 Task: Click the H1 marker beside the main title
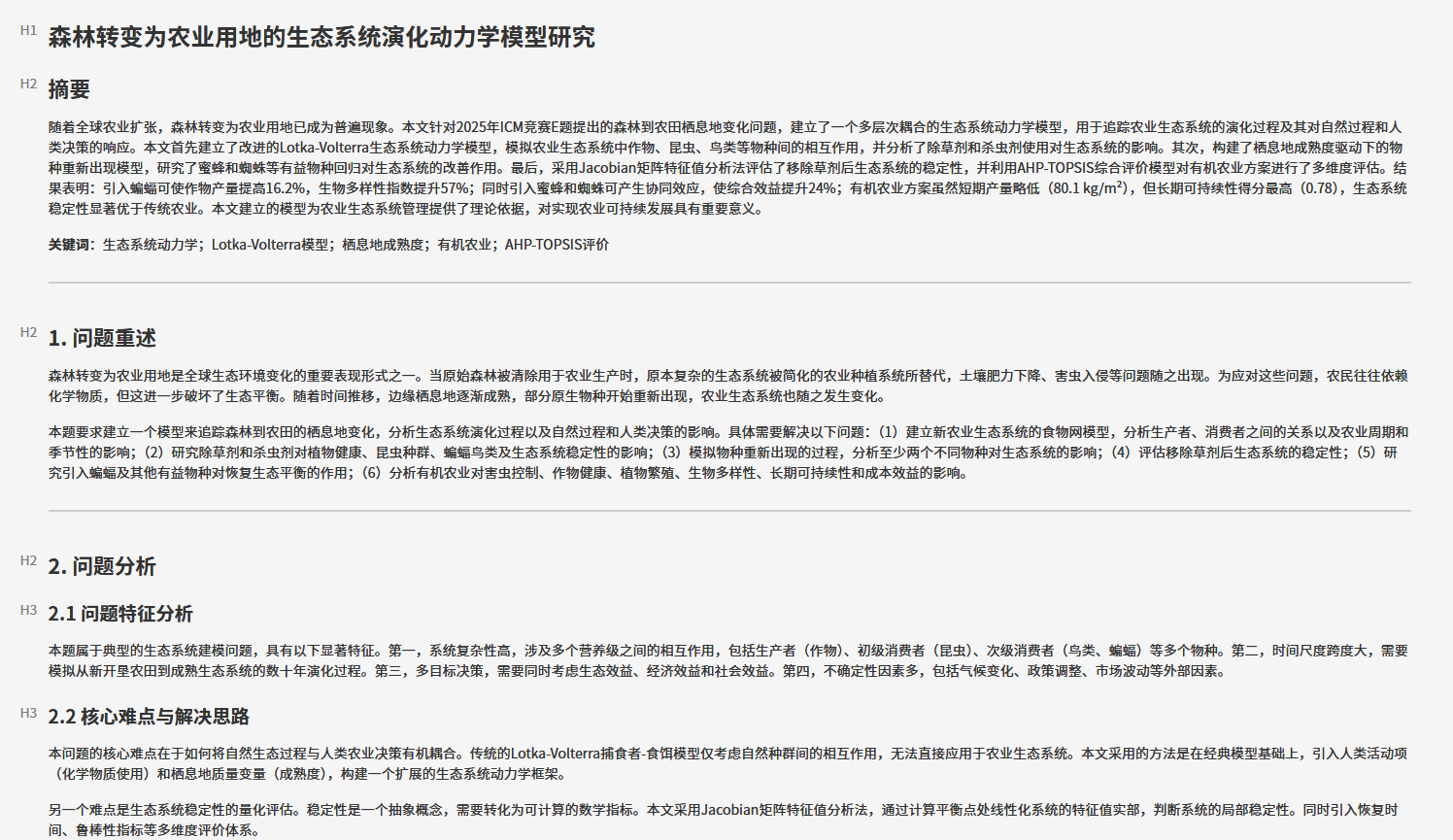(28, 31)
